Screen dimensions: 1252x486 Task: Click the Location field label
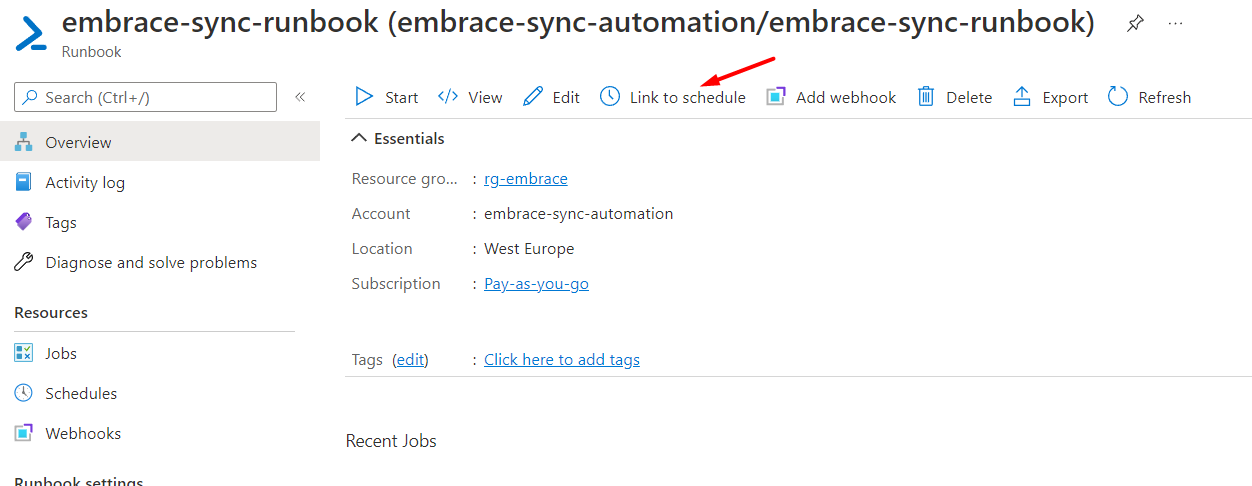[382, 249]
